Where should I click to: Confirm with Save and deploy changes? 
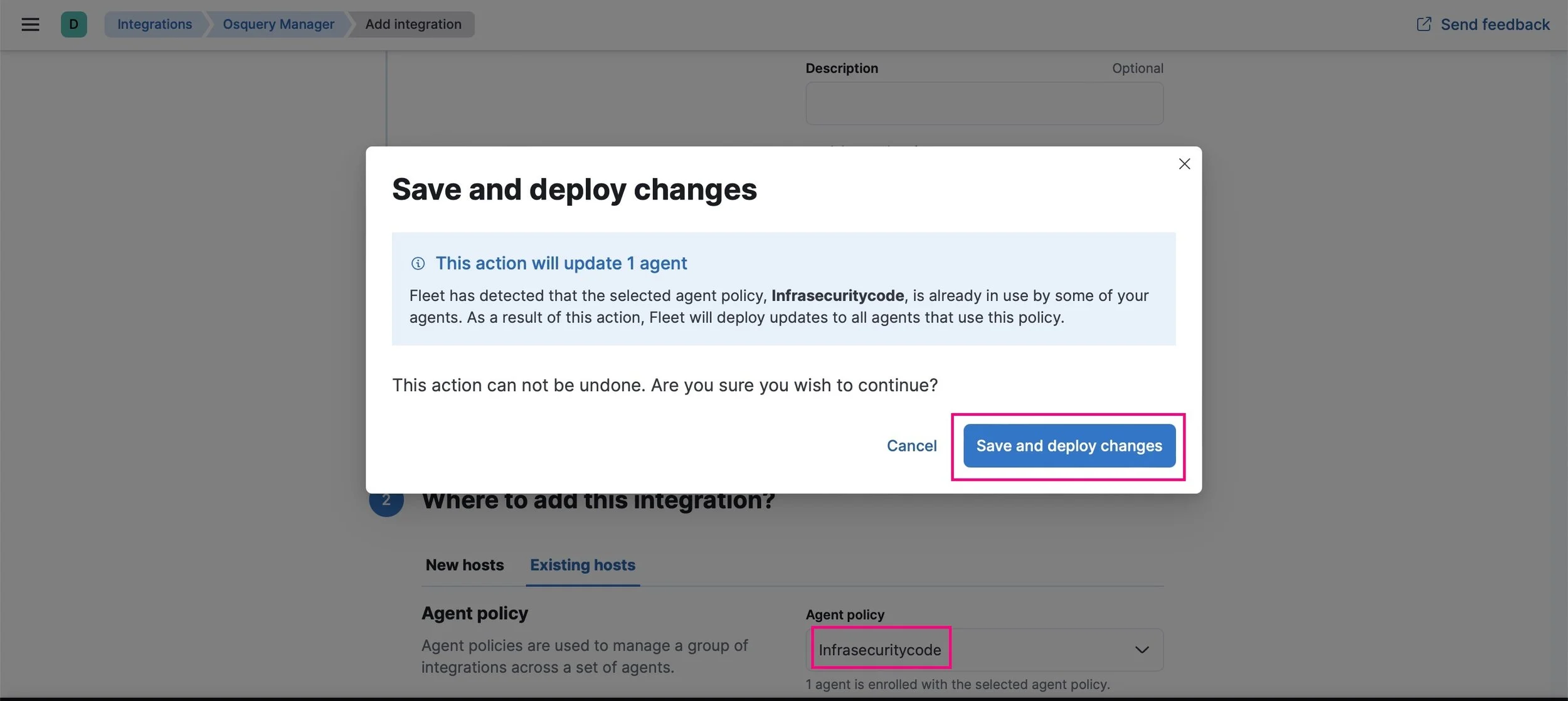pyautogui.click(x=1069, y=446)
